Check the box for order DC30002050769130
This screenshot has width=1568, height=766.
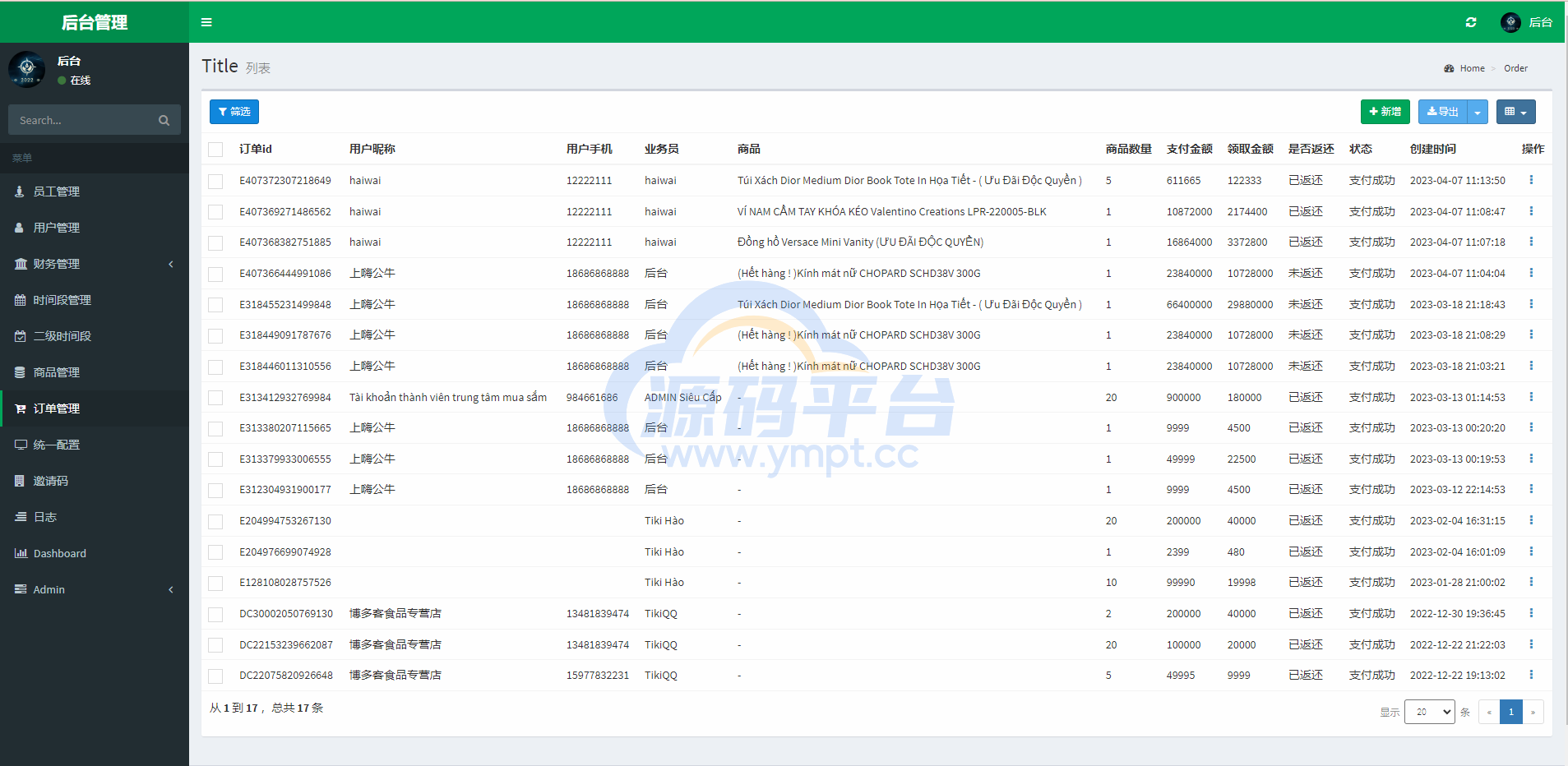(215, 614)
